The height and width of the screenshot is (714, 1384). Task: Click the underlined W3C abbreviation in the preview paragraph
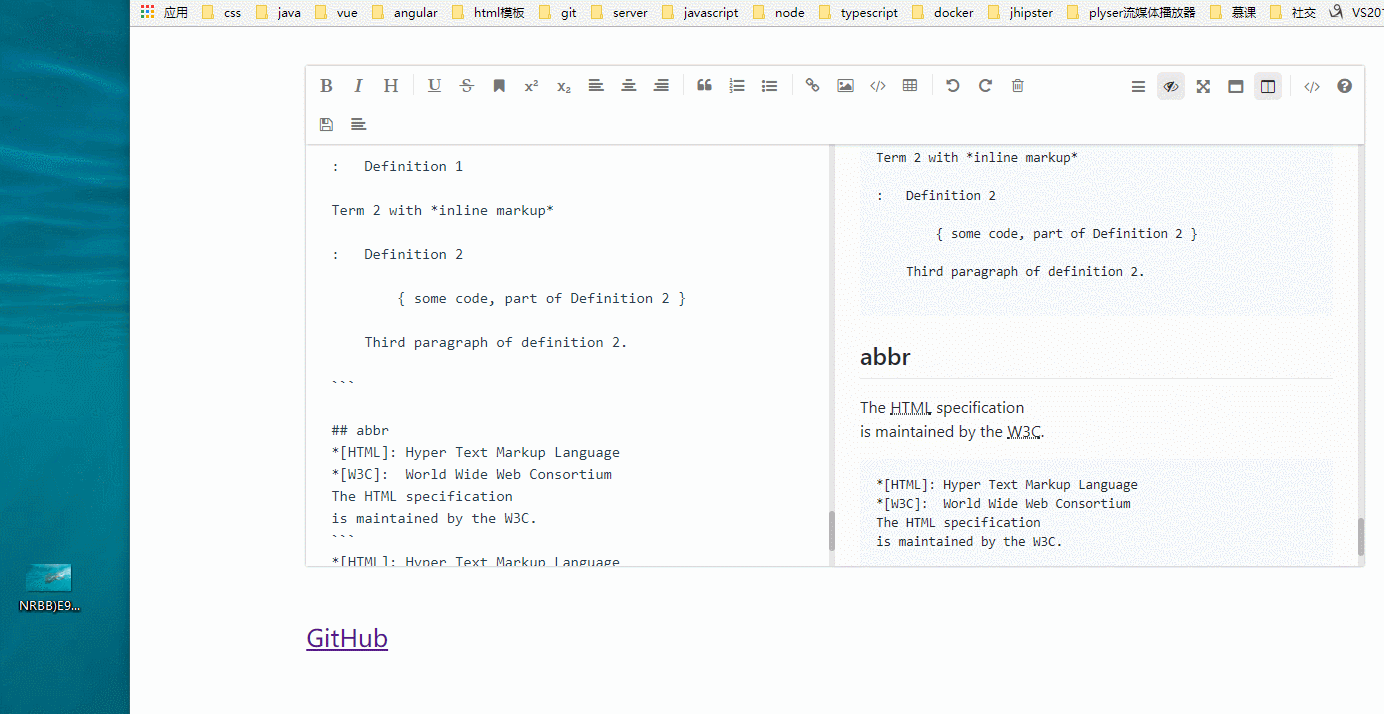point(1024,432)
